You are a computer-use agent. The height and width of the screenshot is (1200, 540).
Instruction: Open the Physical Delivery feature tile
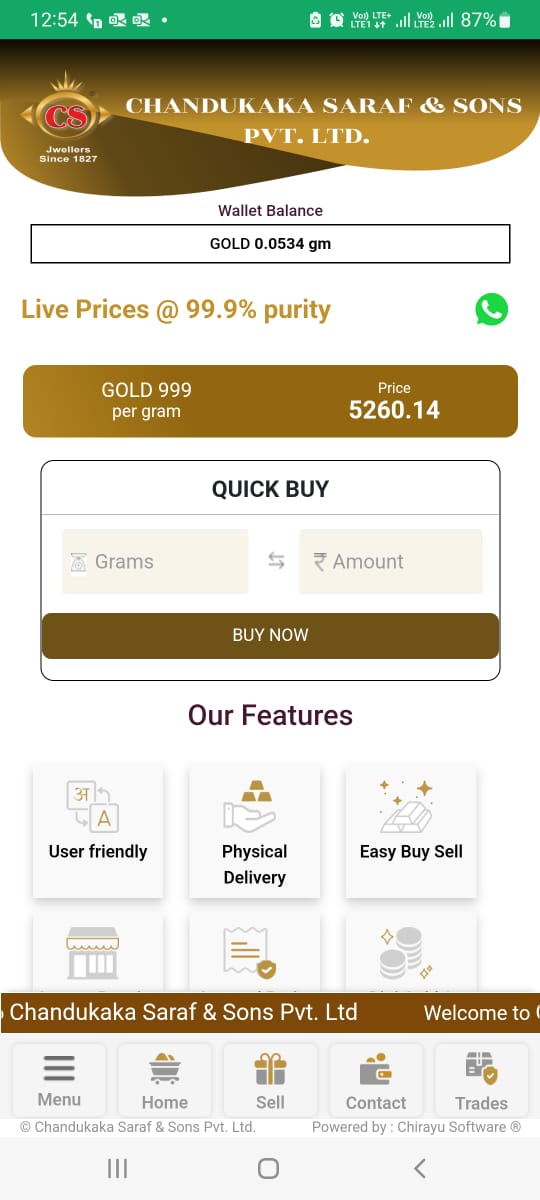pos(254,832)
